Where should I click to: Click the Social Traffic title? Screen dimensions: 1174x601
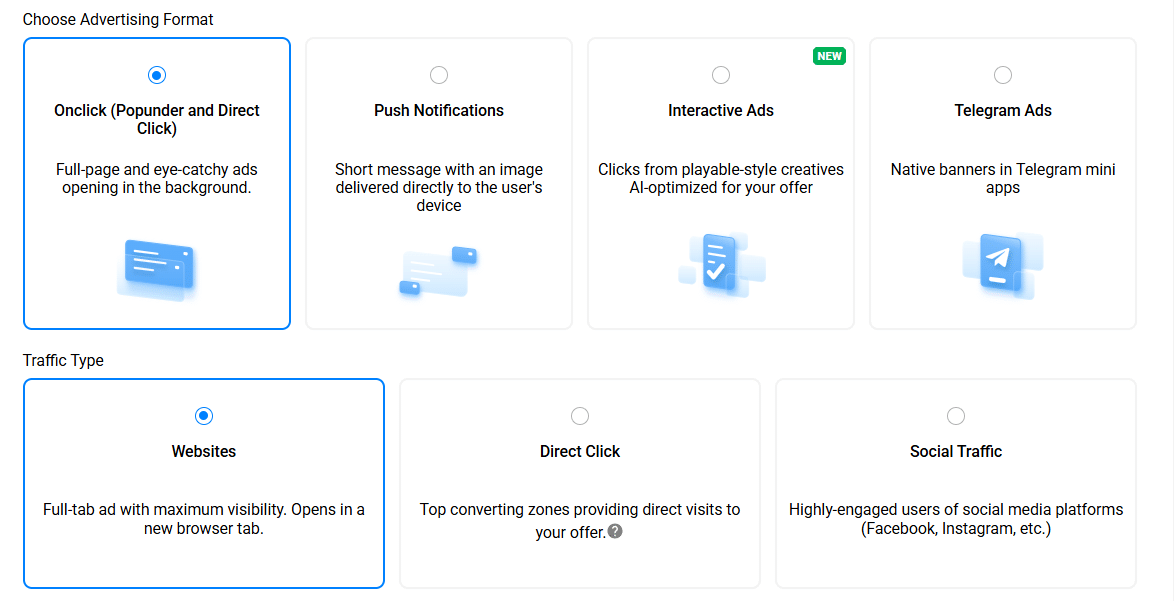pos(956,452)
